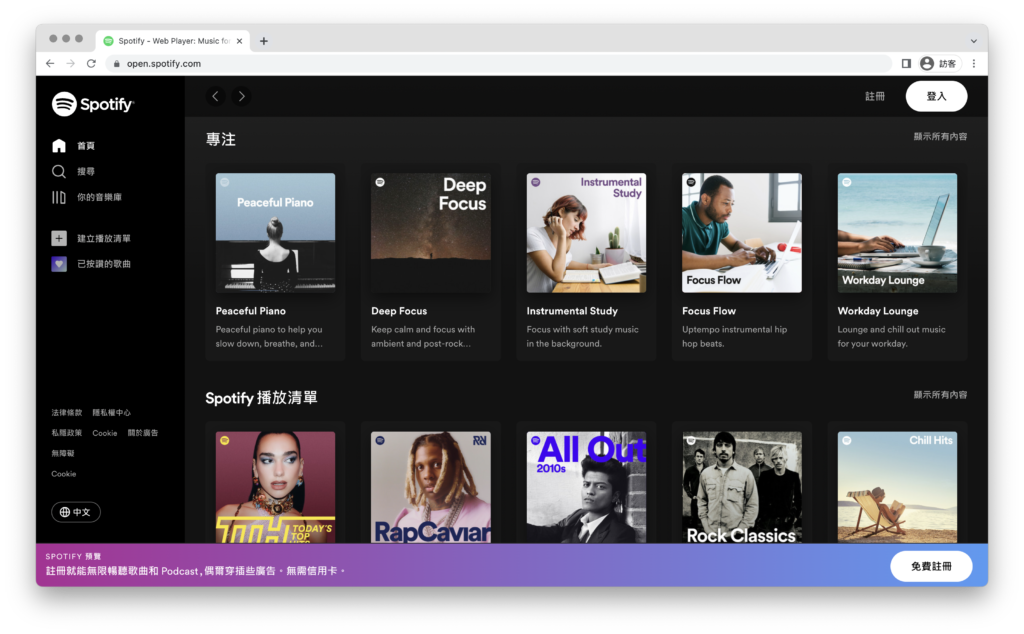The image size is (1024, 634).
Task: Open the Chill Hits cover
Action: (x=897, y=487)
